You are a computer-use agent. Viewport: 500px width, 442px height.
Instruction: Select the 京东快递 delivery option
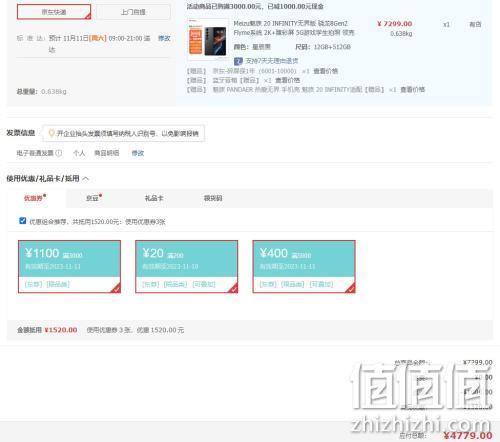point(54,12)
